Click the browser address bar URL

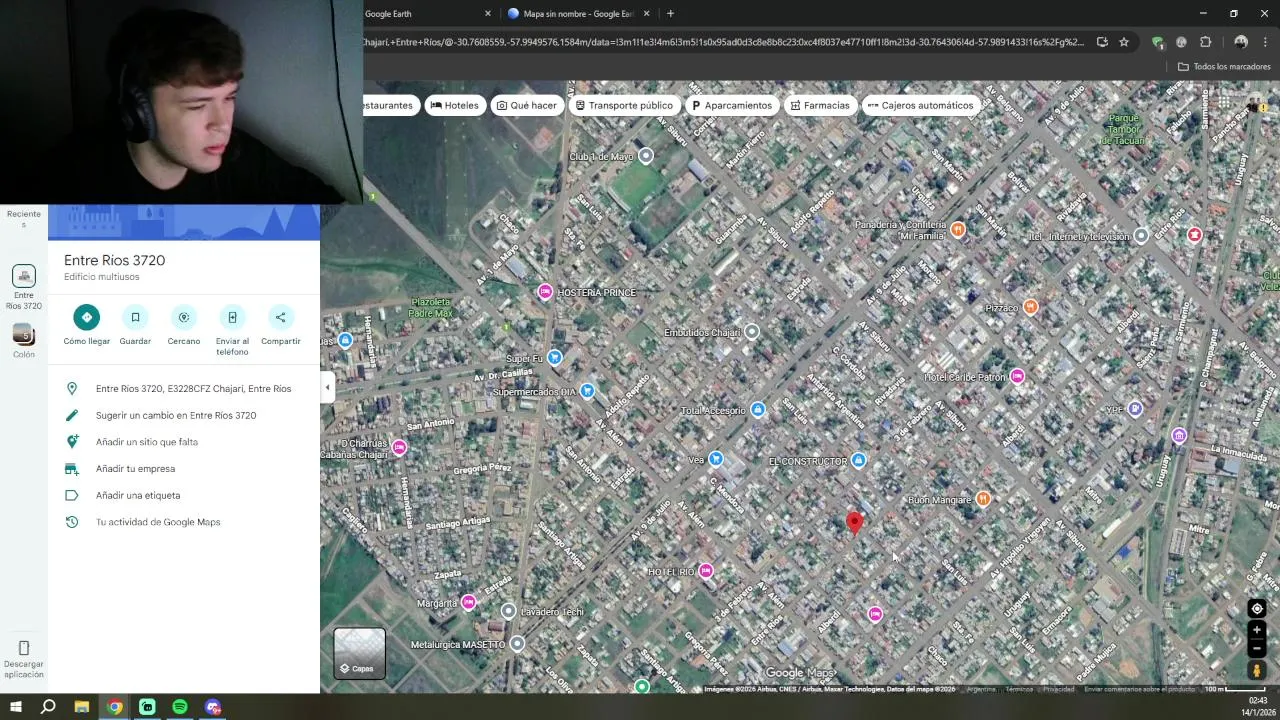pos(722,42)
